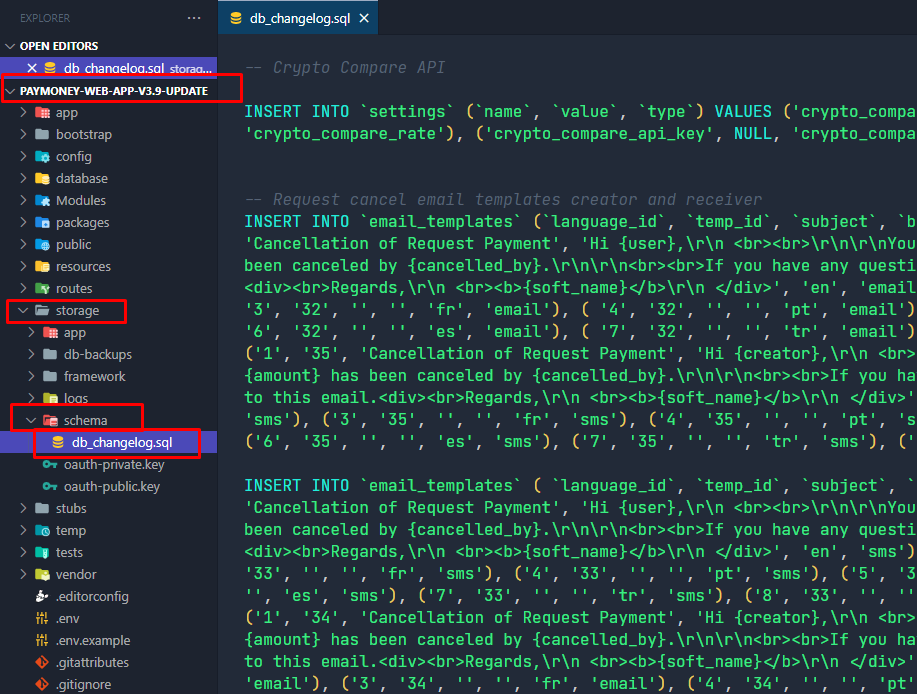This screenshot has height=694, width=917.
Task: Switch to the db_changelog.sql tab
Action: pyautogui.click(x=298, y=18)
